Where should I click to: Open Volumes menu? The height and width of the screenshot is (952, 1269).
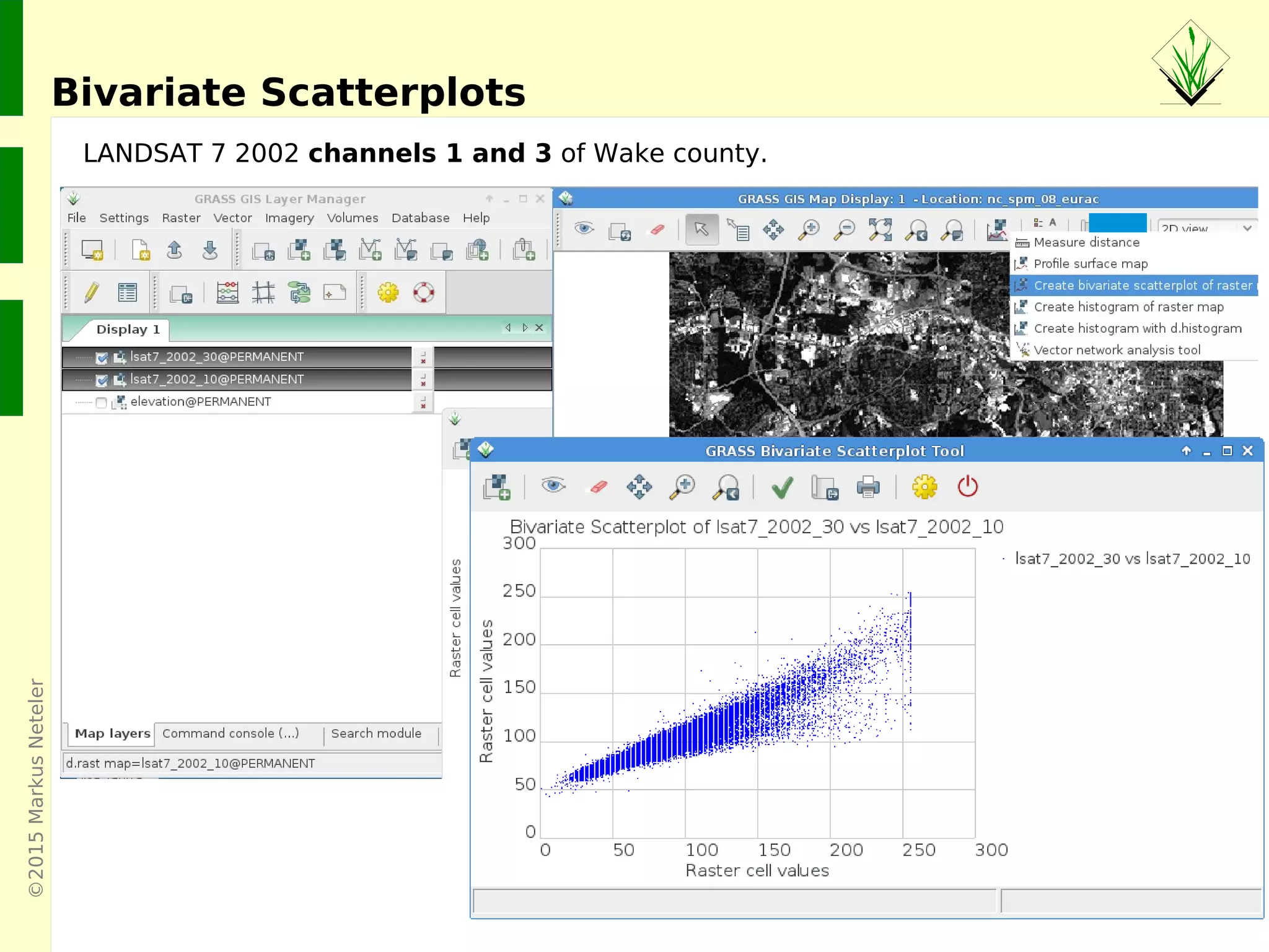353,218
